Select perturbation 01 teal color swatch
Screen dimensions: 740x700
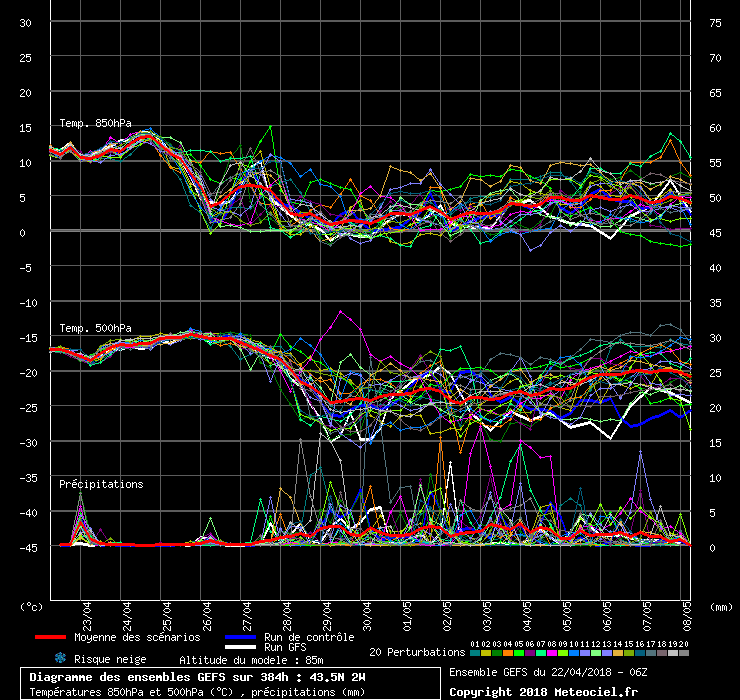[475, 653]
